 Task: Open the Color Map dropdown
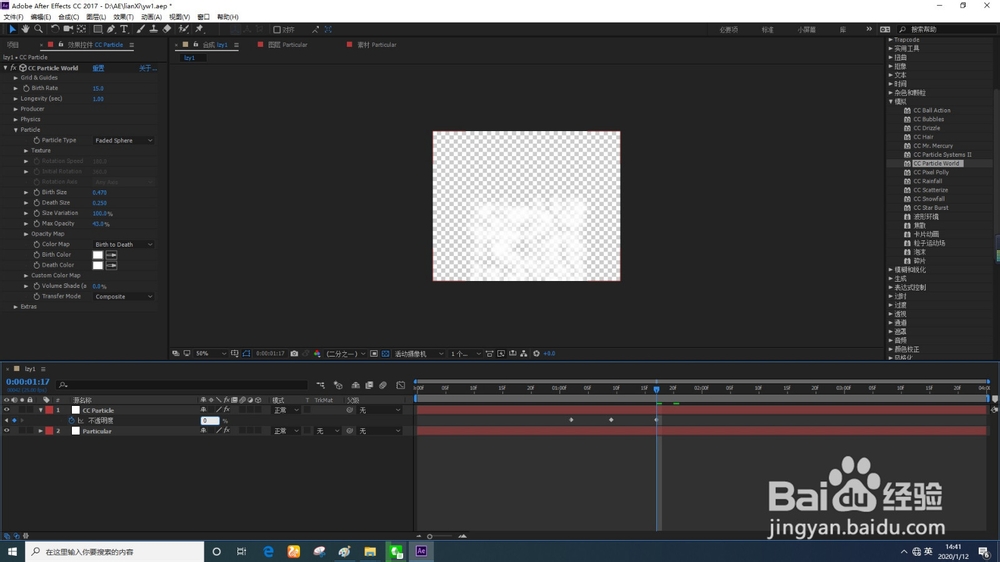(123, 244)
